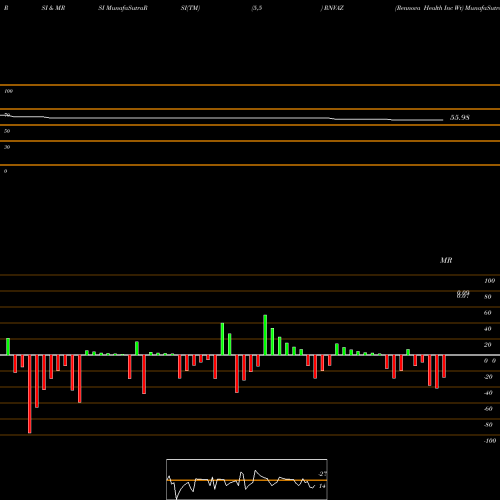Open the mini RSI chart thumbnail

(x=247, y=479)
